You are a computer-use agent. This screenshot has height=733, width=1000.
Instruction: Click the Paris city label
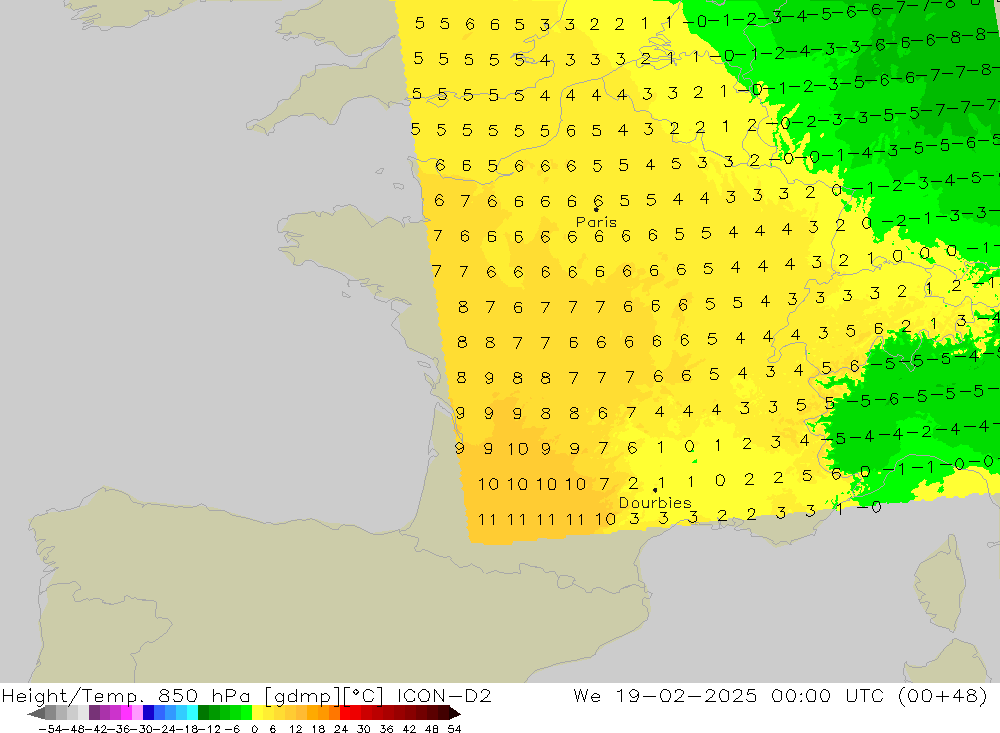[596, 222]
